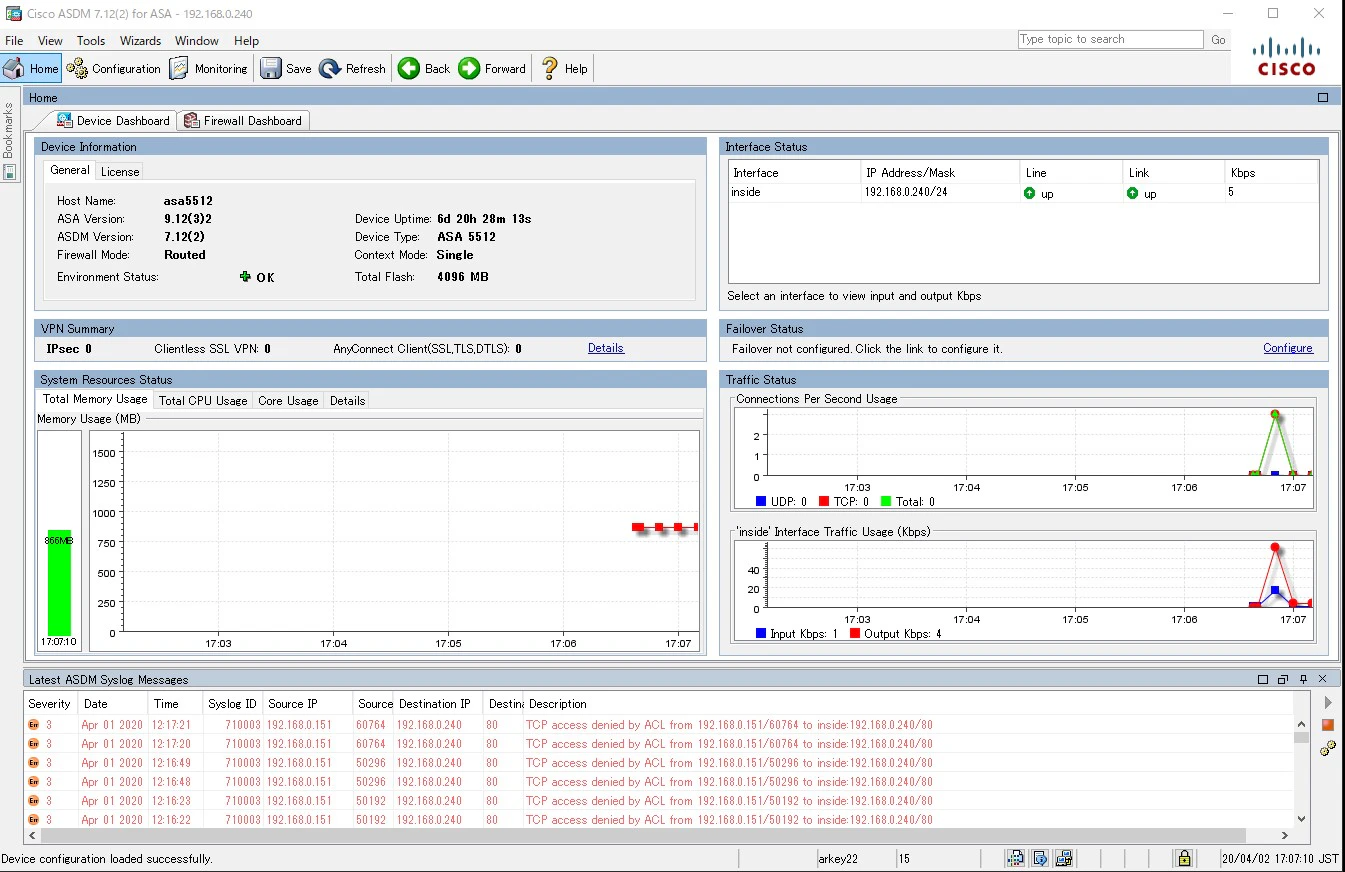This screenshot has height=872, width=1345.
Task: Configure ASDM syslog filters (gears icon)
Action: tap(1328, 748)
